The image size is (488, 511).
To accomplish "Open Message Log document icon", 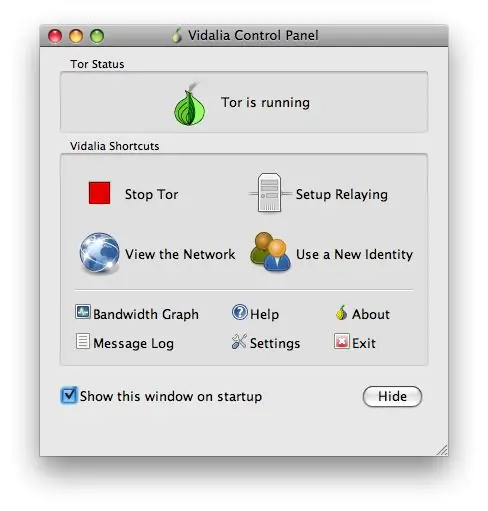I will (x=82, y=341).
